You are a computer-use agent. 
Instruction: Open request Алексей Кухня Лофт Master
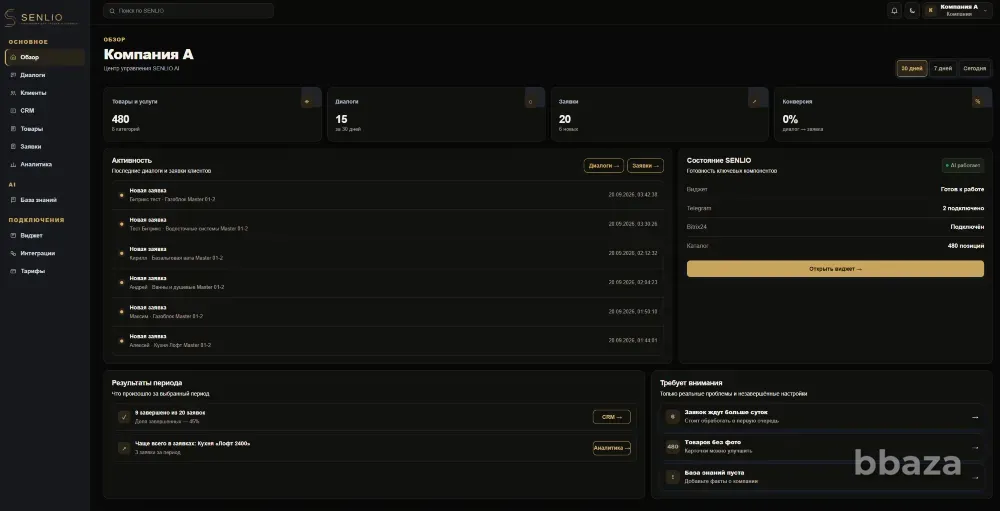click(x=388, y=341)
